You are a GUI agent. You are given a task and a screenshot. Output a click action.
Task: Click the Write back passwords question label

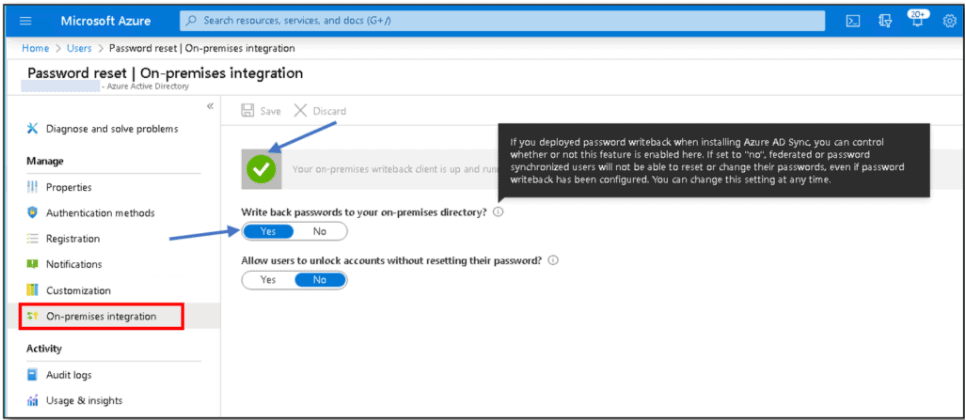(x=364, y=212)
